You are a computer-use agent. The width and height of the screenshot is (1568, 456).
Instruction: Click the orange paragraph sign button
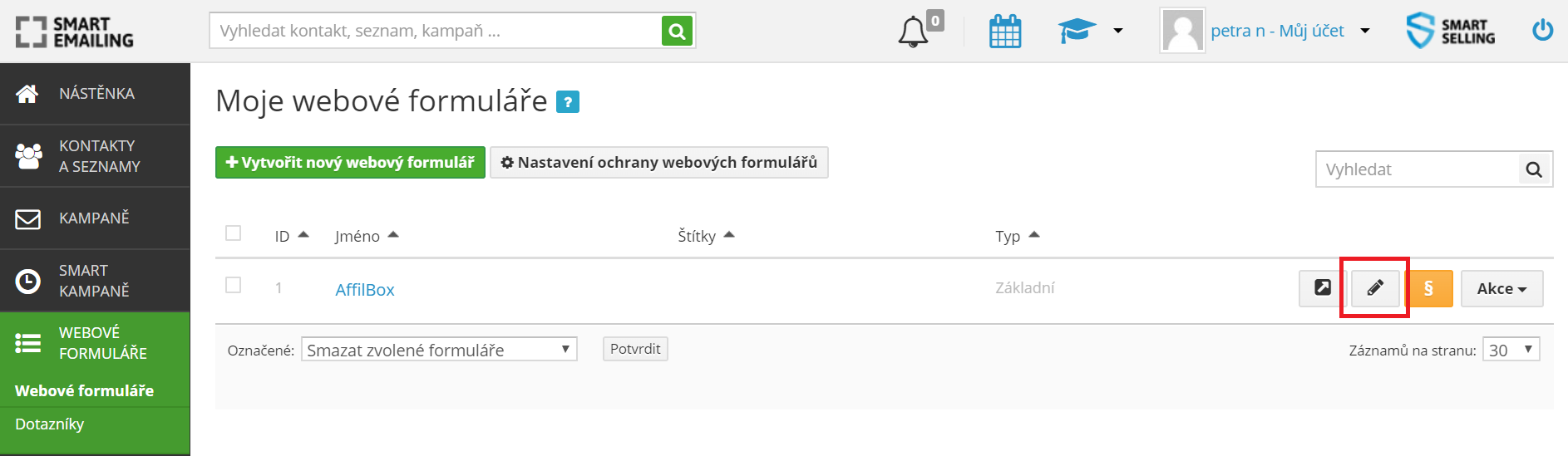pyautogui.click(x=1429, y=288)
